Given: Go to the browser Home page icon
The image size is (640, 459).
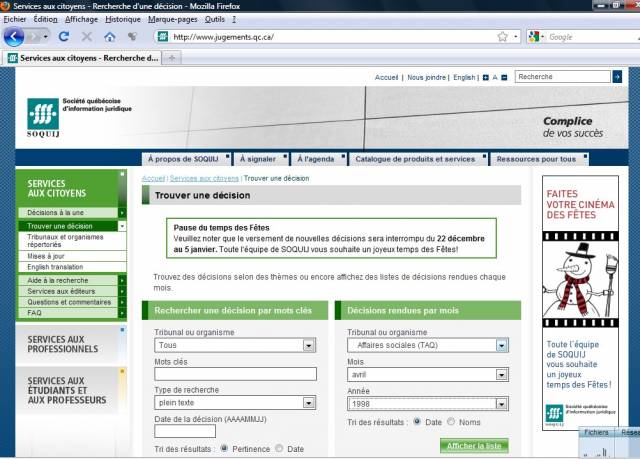Looking at the screenshot, I should point(110,37).
